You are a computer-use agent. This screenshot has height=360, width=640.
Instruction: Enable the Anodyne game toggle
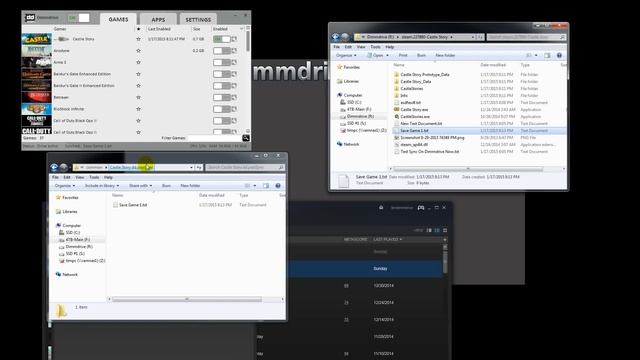click(x=222, y=51)
